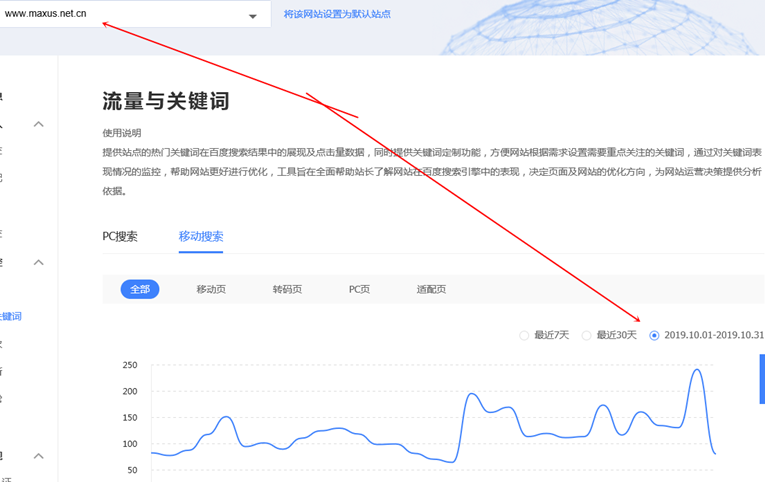
Task: Select the 2019.10.01-2019.10.31 date range radio
Action: [654, 335]
